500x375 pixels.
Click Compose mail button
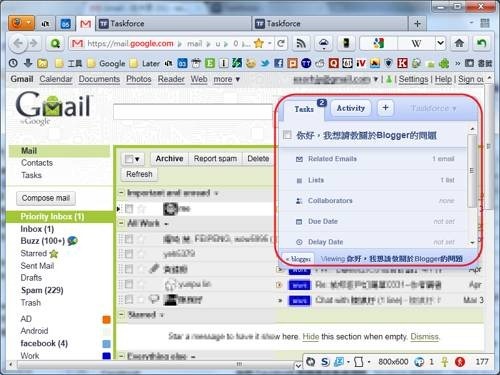46,198
